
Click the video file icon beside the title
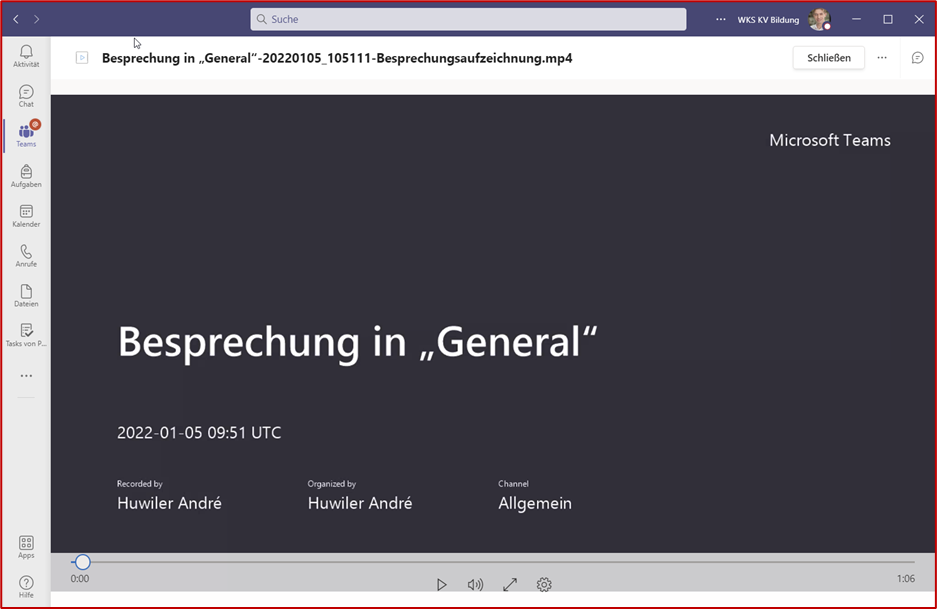[x=82, y=58]
